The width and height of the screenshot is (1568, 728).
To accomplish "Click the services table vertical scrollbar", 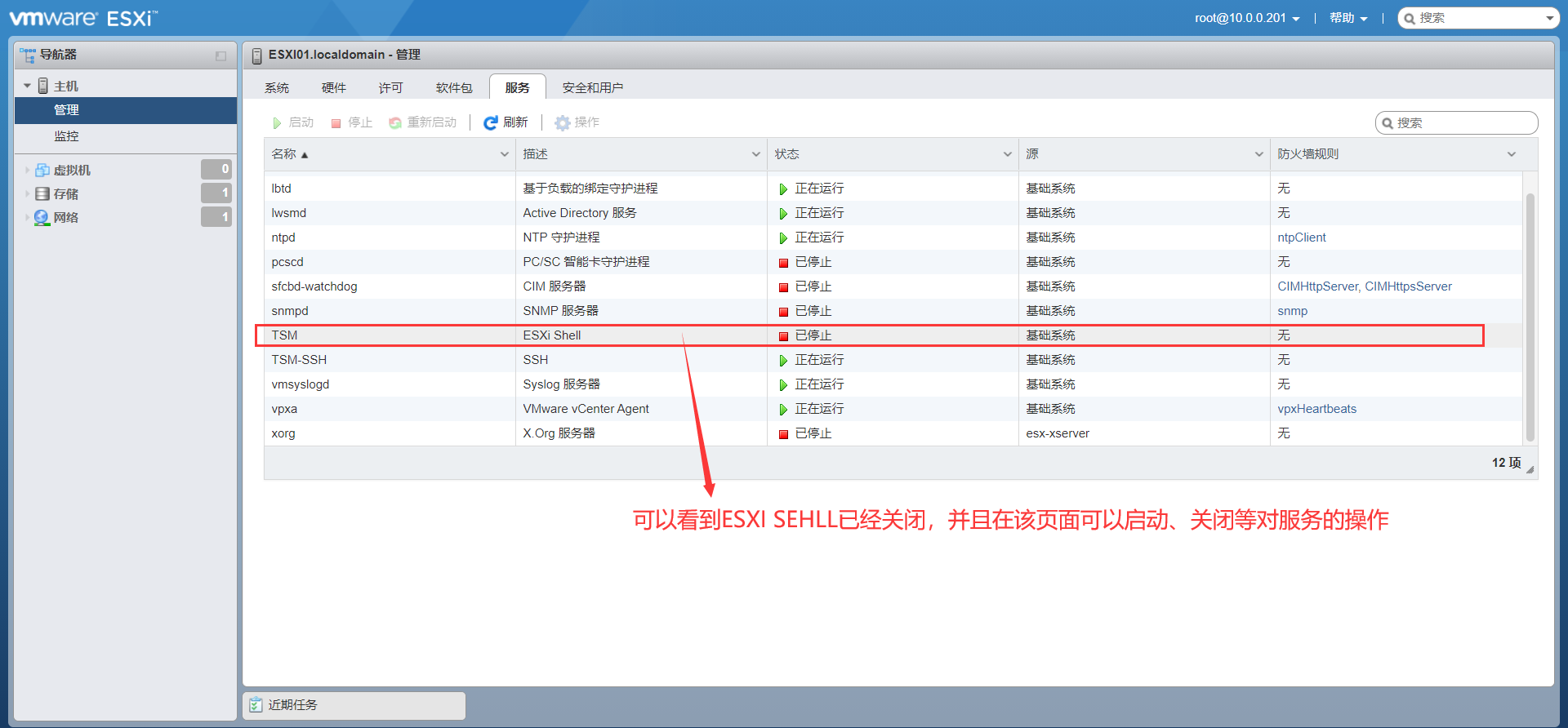I will pyautogui.click(x=1530, y=317).
